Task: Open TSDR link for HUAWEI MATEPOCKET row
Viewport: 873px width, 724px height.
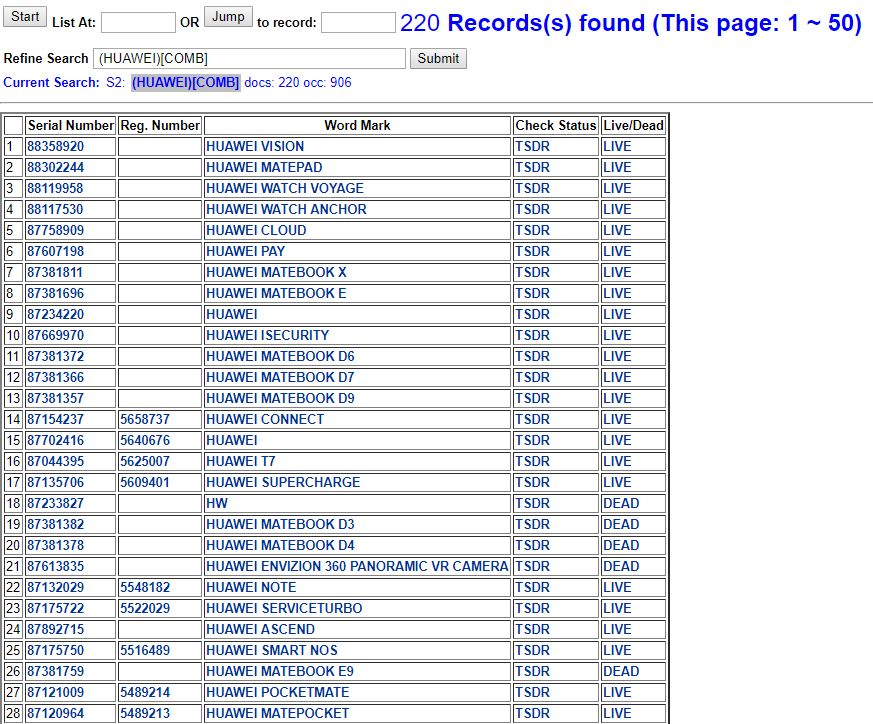Action: coord(532,713)
